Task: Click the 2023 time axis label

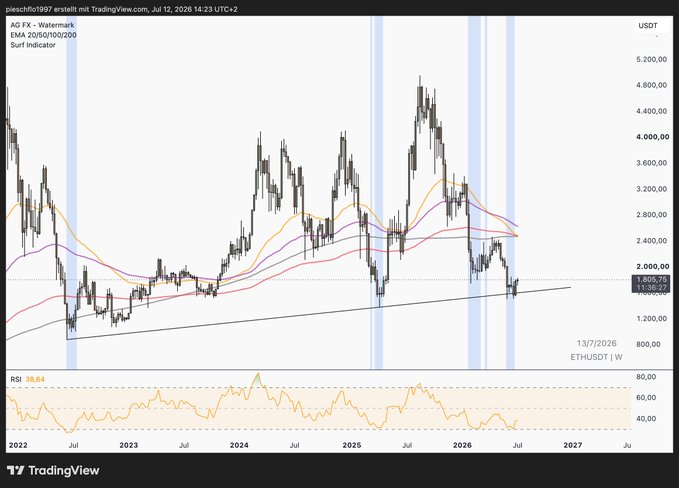Action: [x=129, y=445]
